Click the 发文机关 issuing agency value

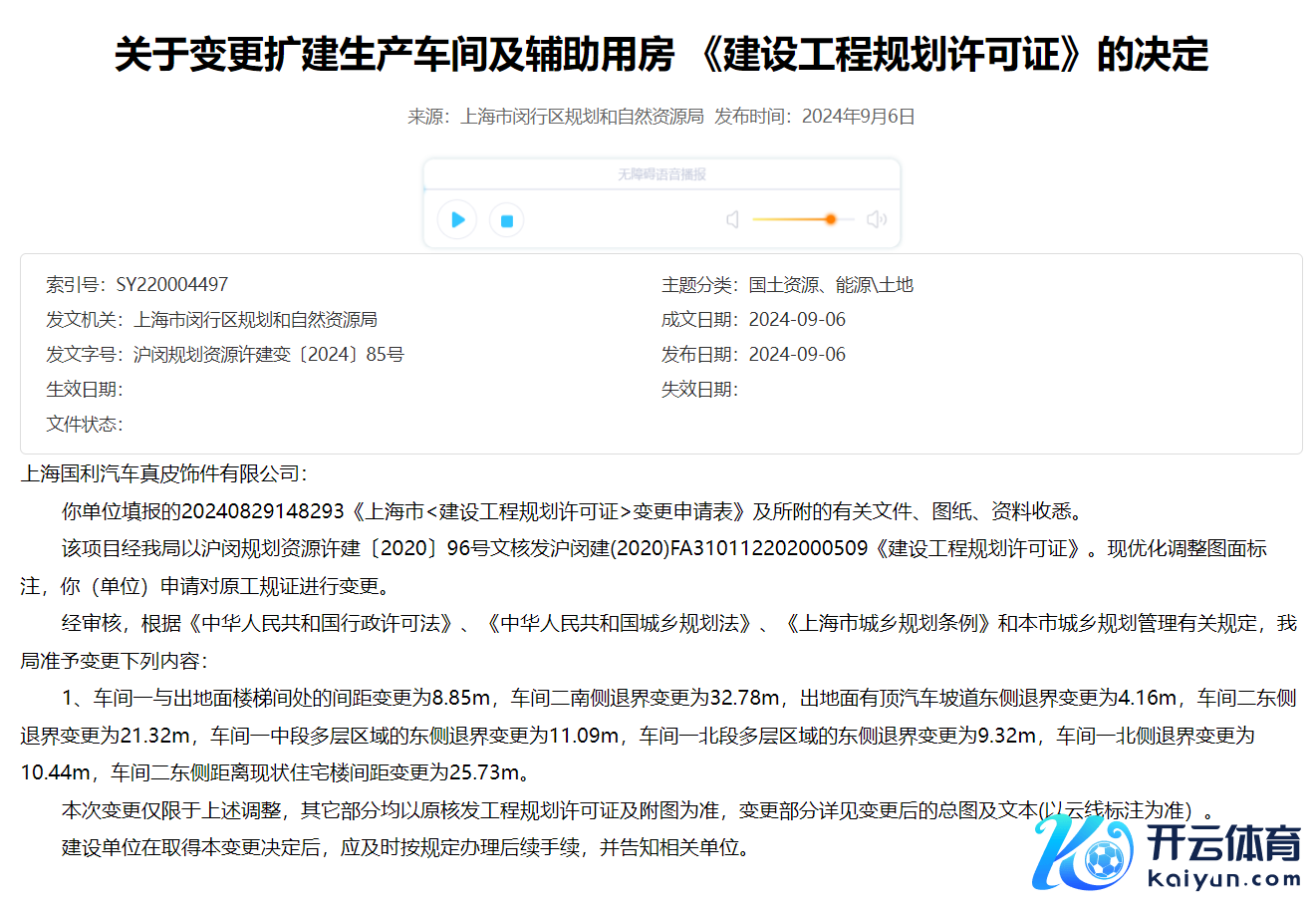tap(255, 320)
